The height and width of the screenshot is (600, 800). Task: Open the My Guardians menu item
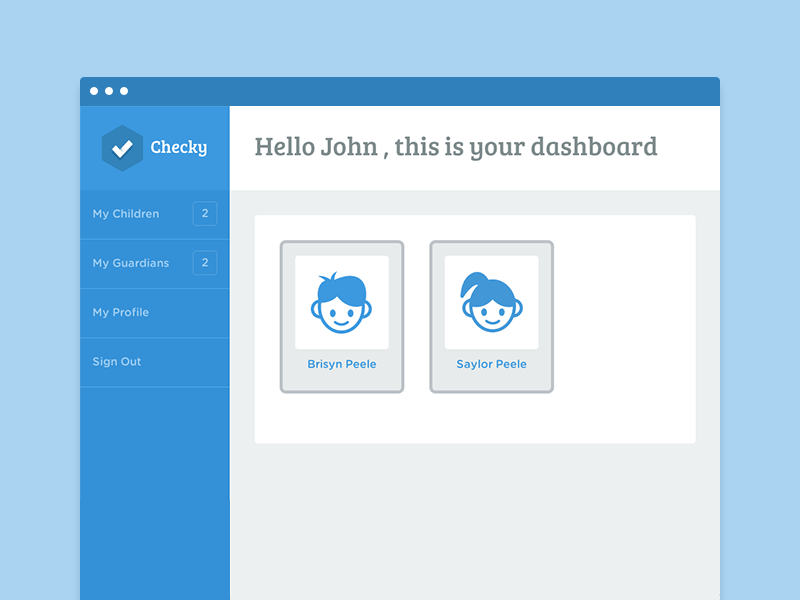click(155, 263)
